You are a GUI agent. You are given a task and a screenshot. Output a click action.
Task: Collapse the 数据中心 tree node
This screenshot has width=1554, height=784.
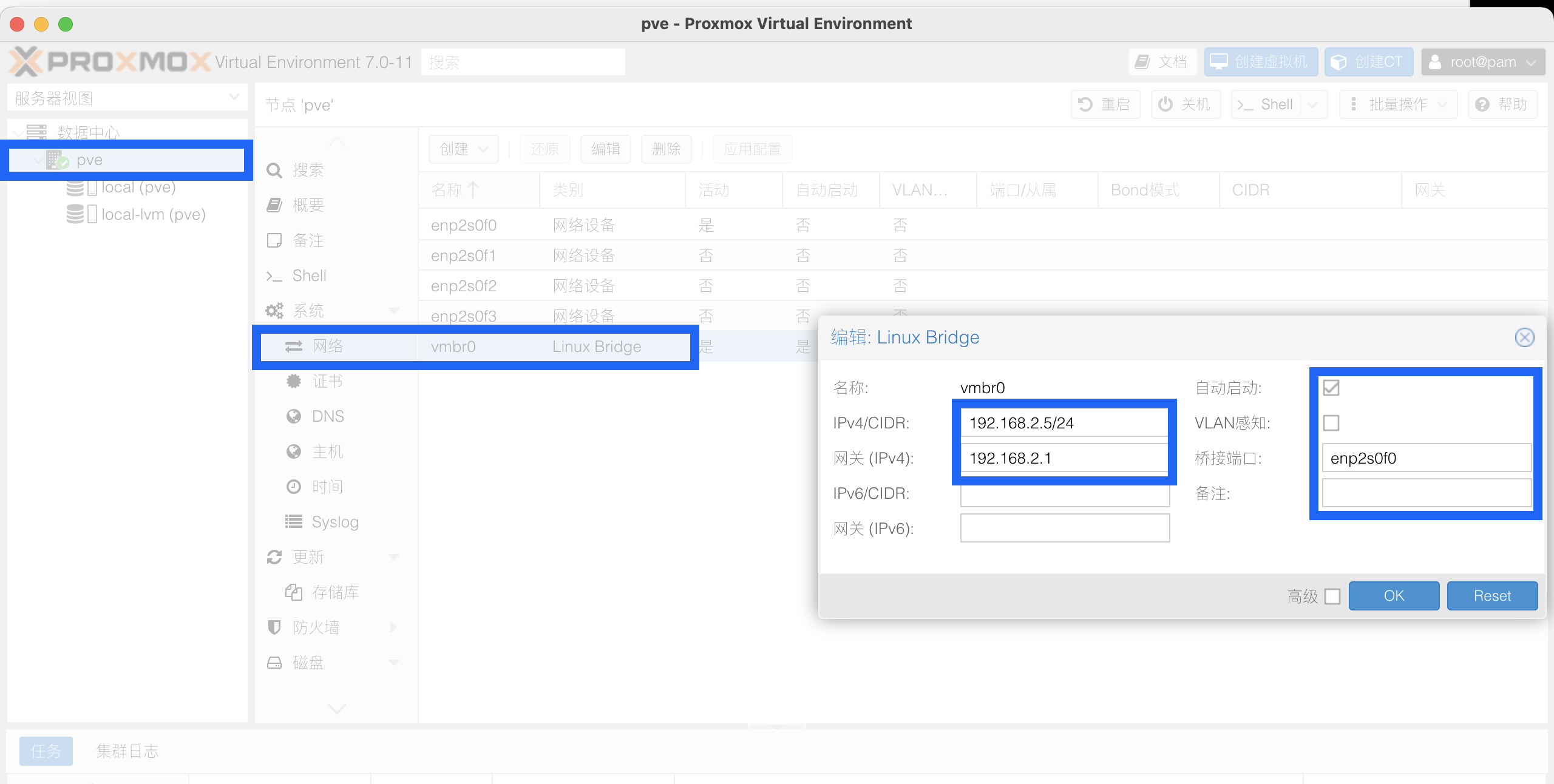pos(19,132)
